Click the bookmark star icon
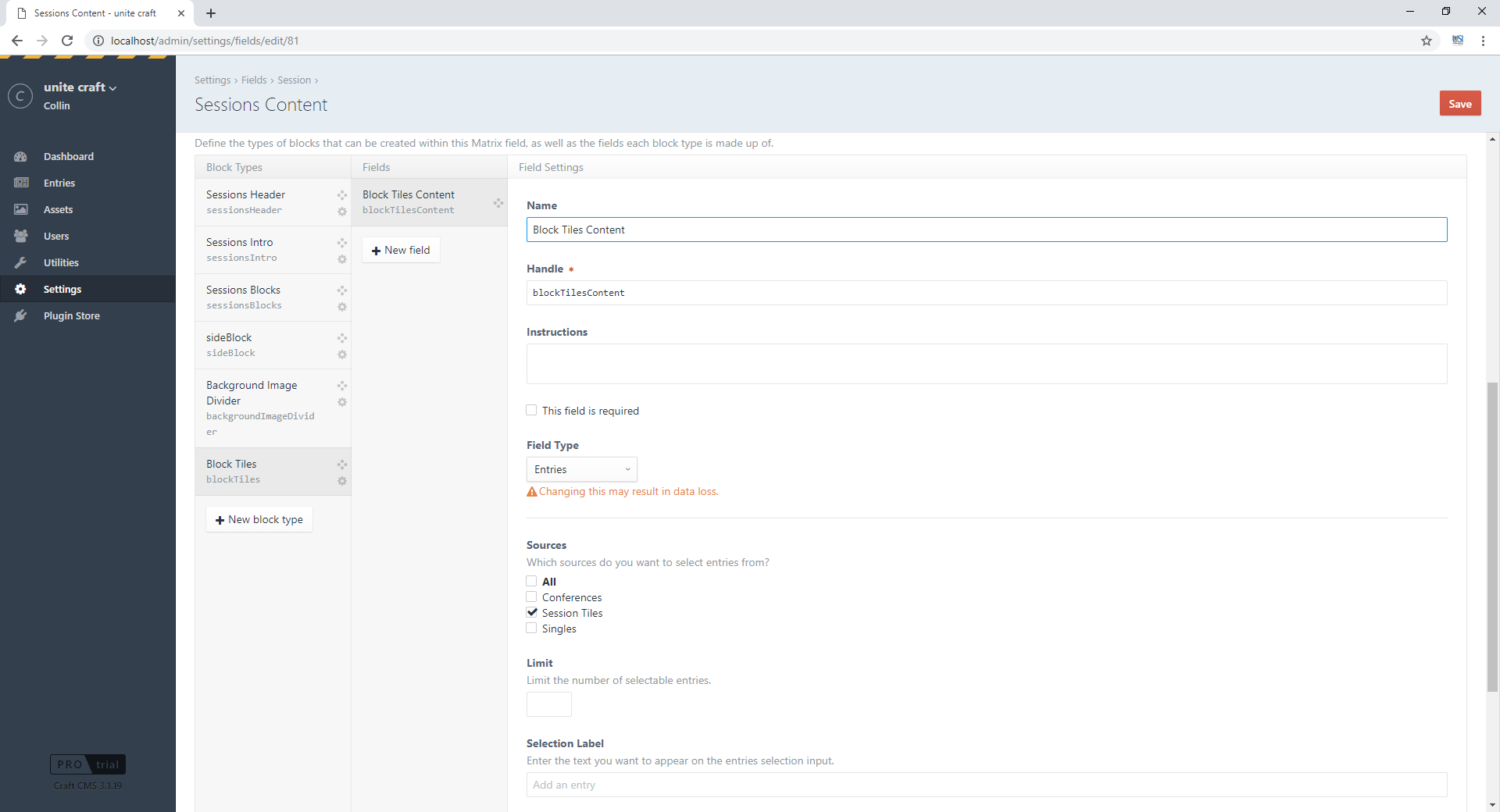Image resolution: width=1500 pixels, height=812 pixels. pyautogui.click(x=1427, y=41)
